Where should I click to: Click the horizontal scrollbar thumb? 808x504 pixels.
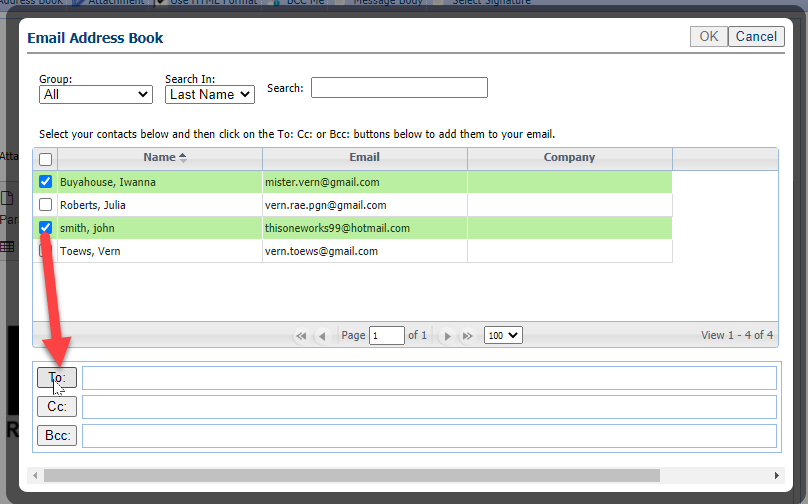coord(352,475)
